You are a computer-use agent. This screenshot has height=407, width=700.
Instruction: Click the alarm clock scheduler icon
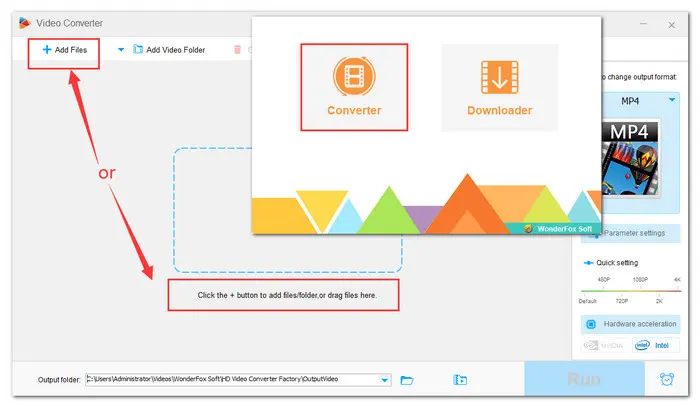pos(667,380)
